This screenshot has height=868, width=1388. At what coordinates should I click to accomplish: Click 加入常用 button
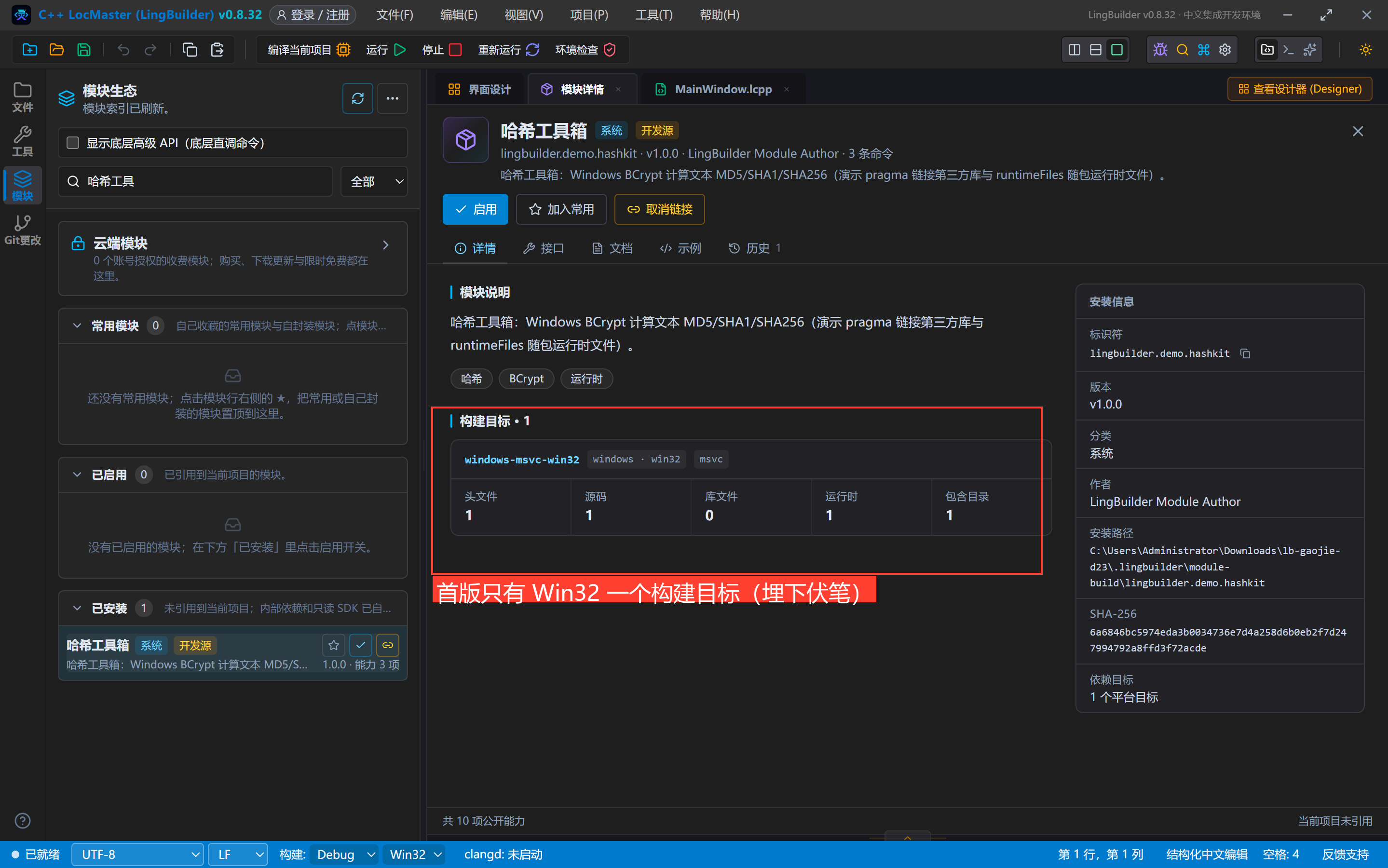pos(561,210)
